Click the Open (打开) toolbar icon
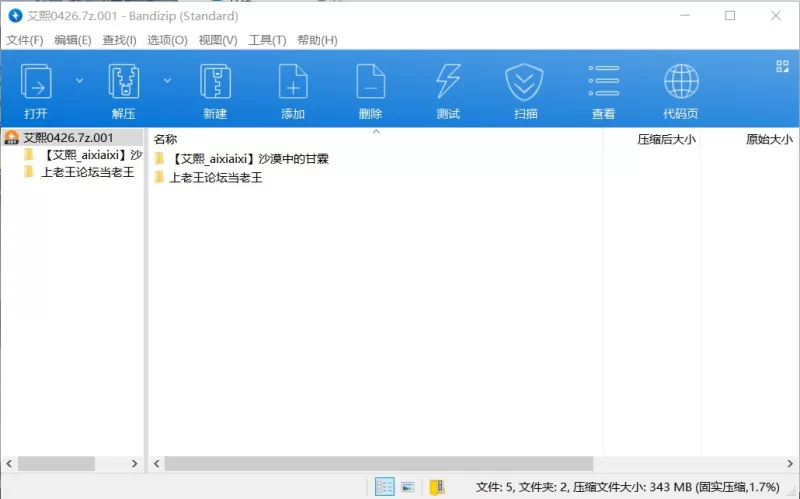 click(36, 82)
